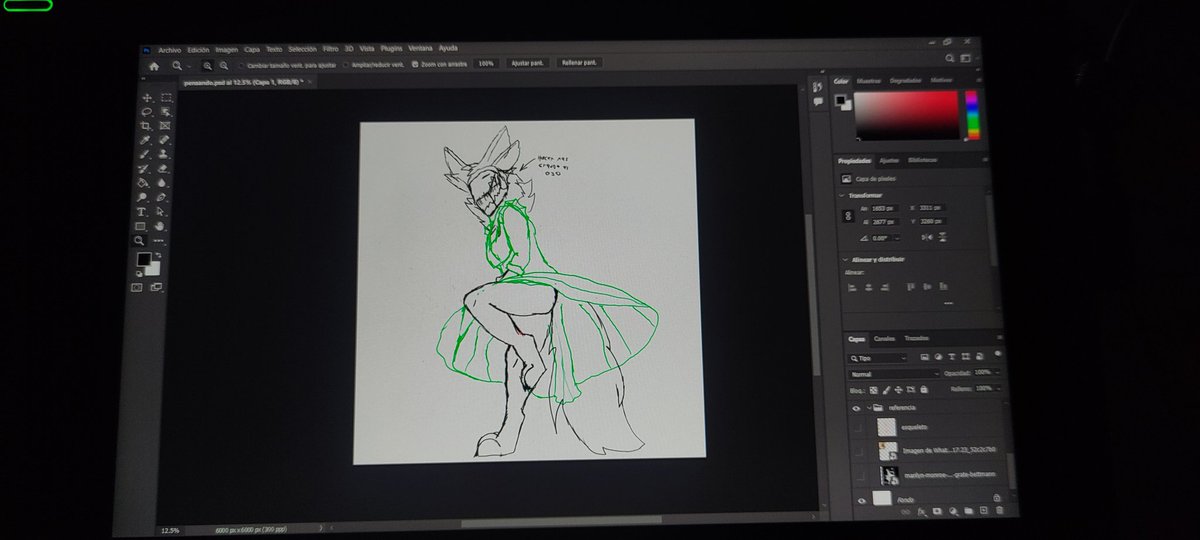This screenshot has height=540, width=1200.
Task: Select the Brush tool
Action: pos(145,154)
